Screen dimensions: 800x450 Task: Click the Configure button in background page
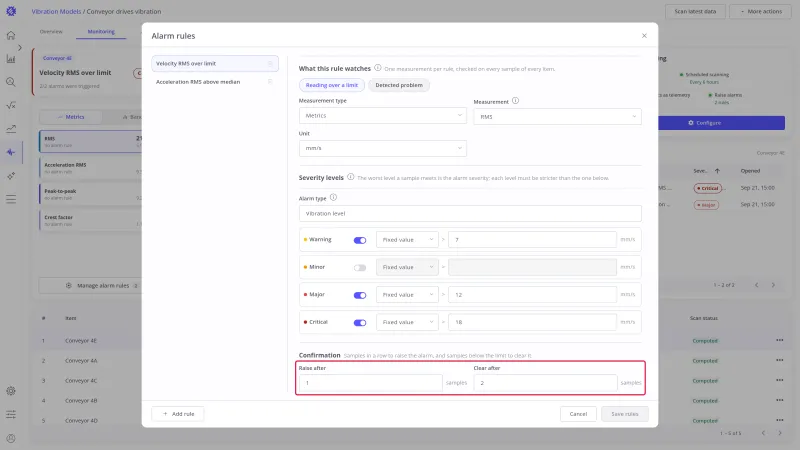[x=721, y=123]
